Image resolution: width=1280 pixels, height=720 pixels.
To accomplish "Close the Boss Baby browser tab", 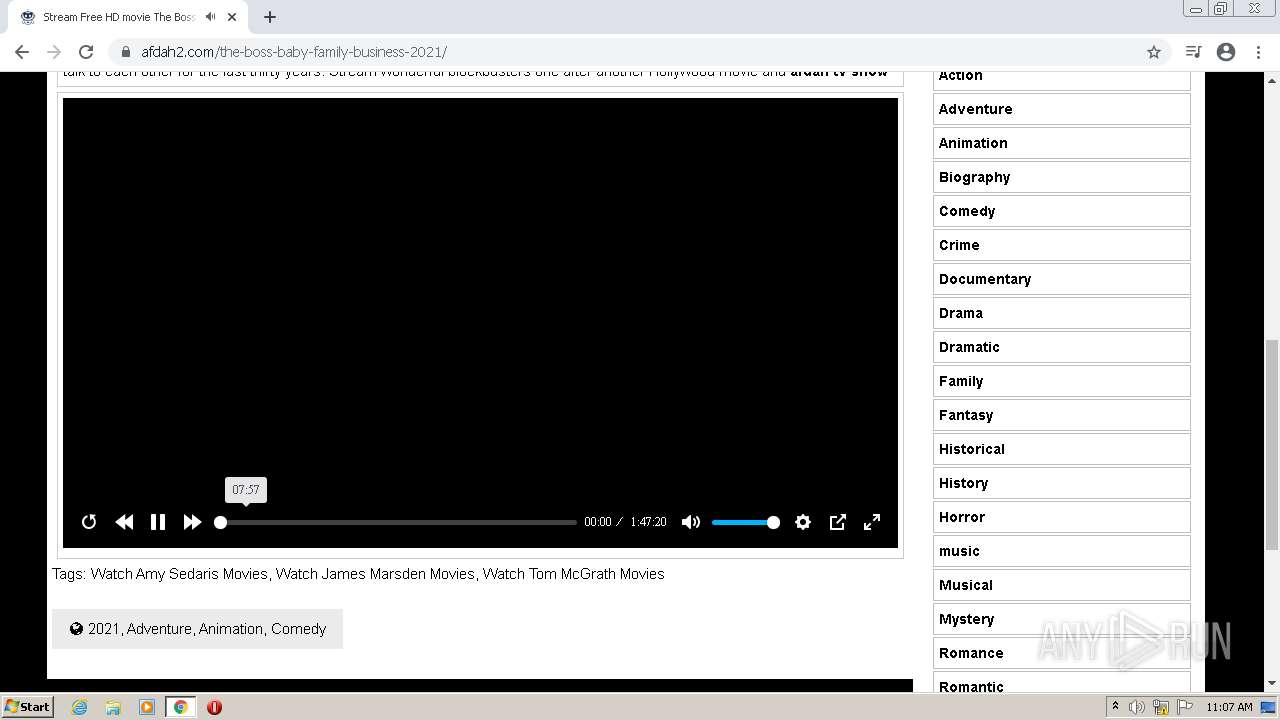I will point(232,17).
